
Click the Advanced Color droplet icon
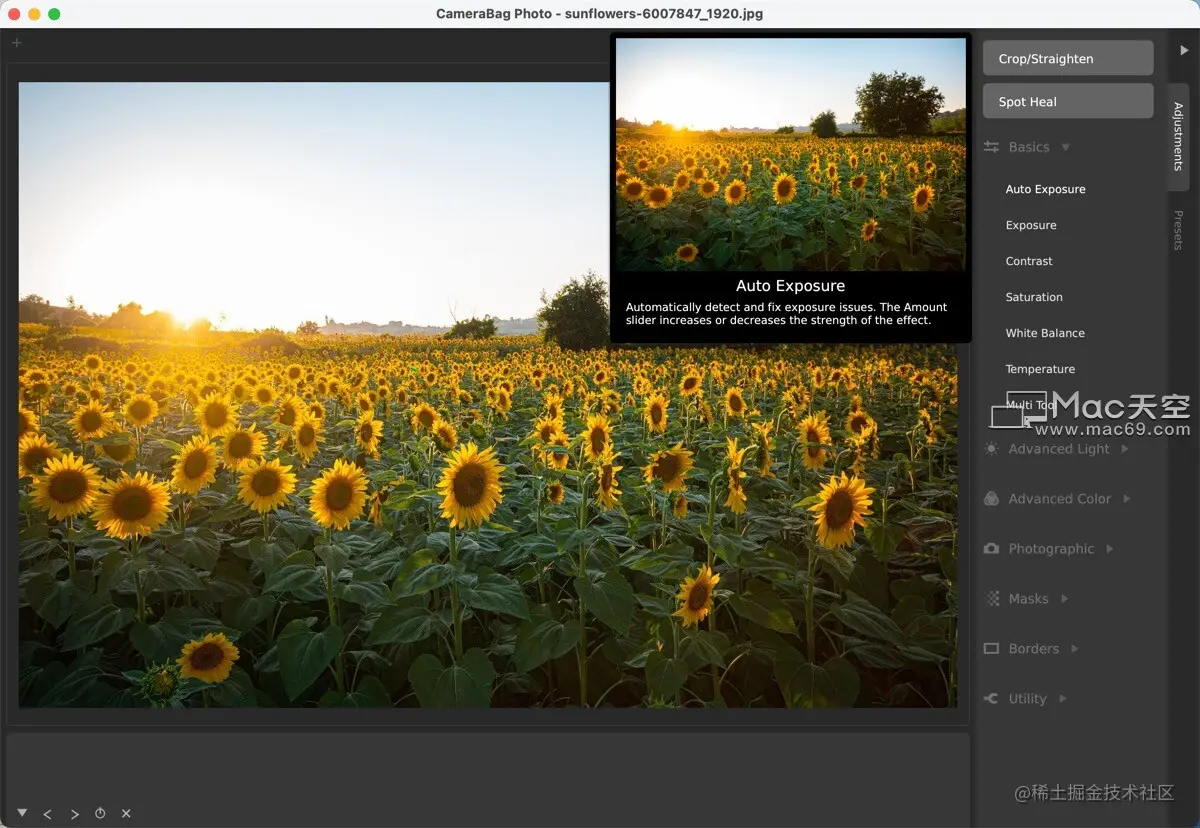pyautogui.click(x=991, y=499)
